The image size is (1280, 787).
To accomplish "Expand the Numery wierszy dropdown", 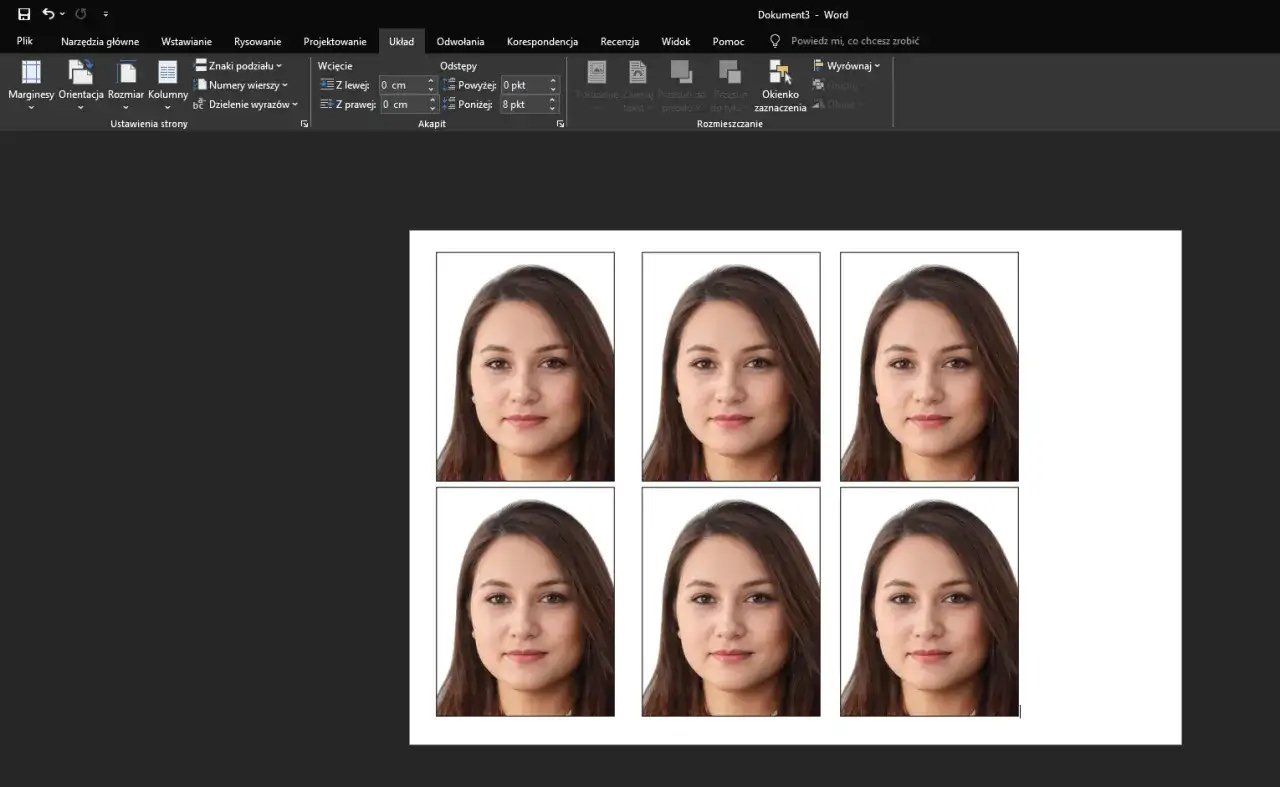I will 243,85.
